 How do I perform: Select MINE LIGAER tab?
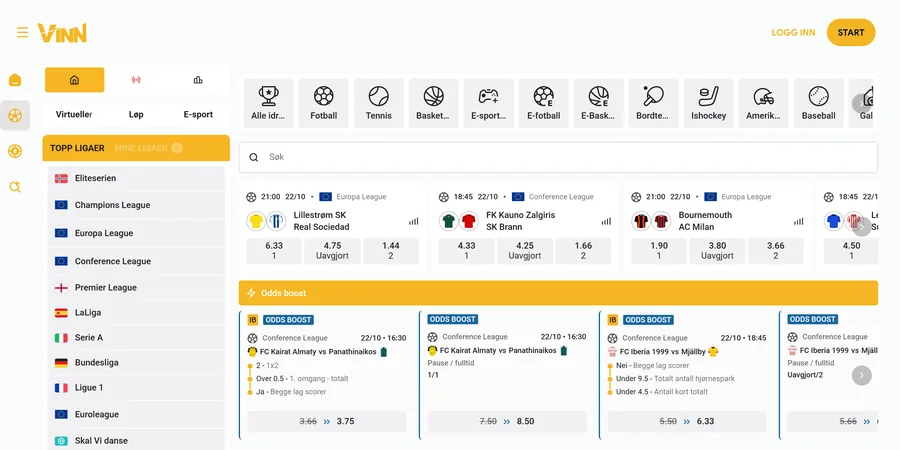pos(148,148)
